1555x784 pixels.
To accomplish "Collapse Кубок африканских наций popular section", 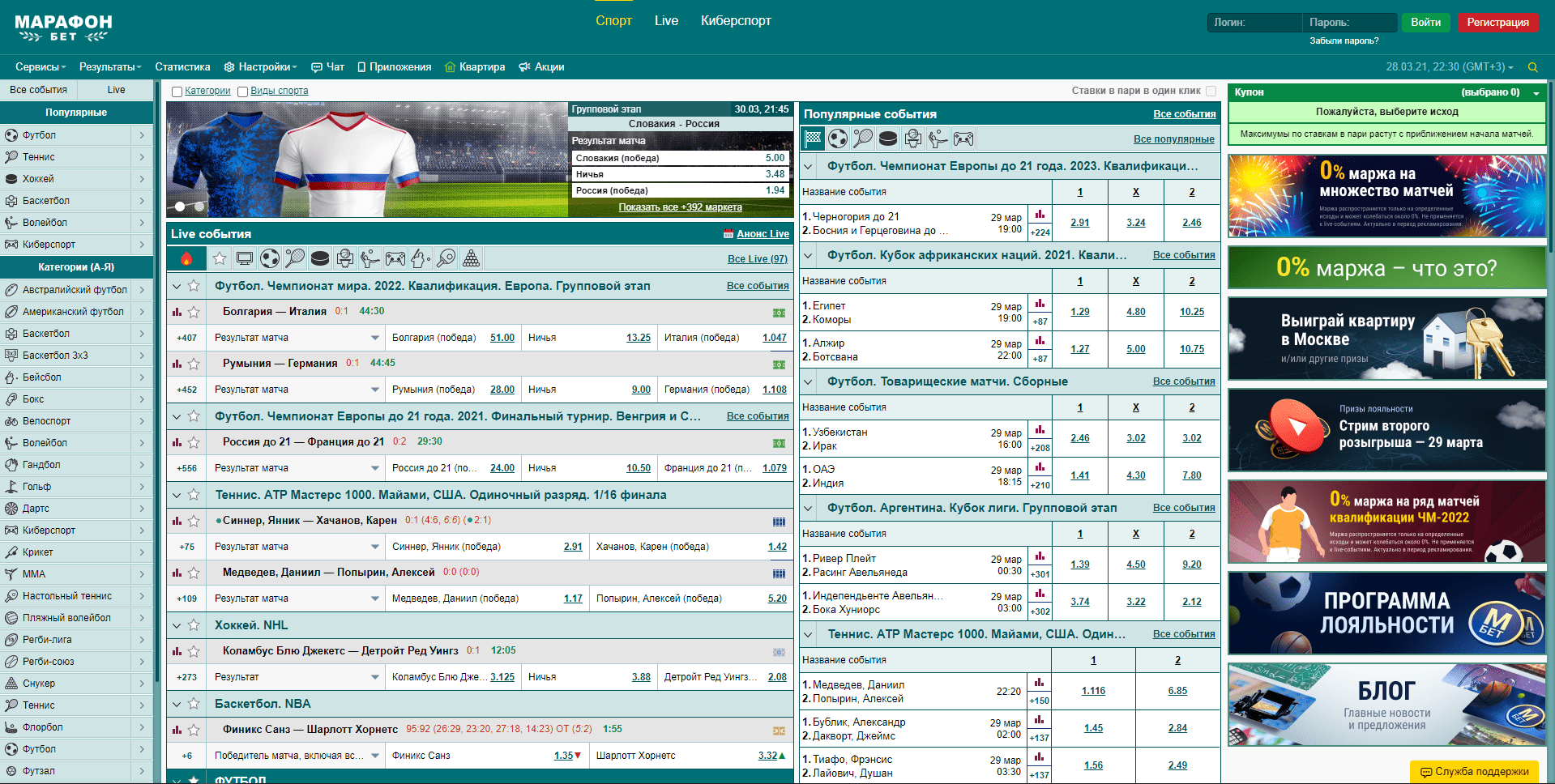I will click(808, 255).
